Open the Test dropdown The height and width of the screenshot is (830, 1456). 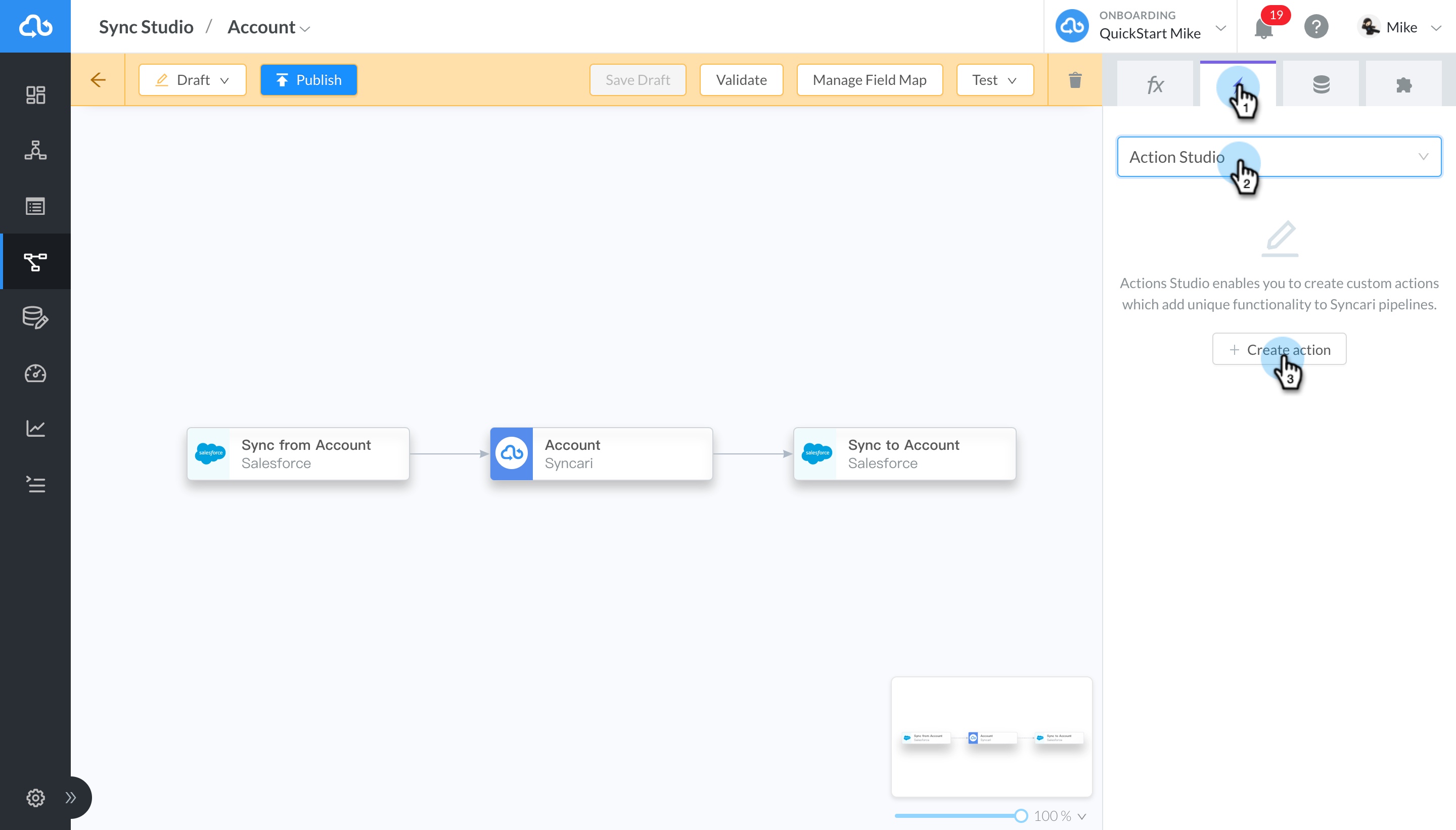(x=995, y=80)
